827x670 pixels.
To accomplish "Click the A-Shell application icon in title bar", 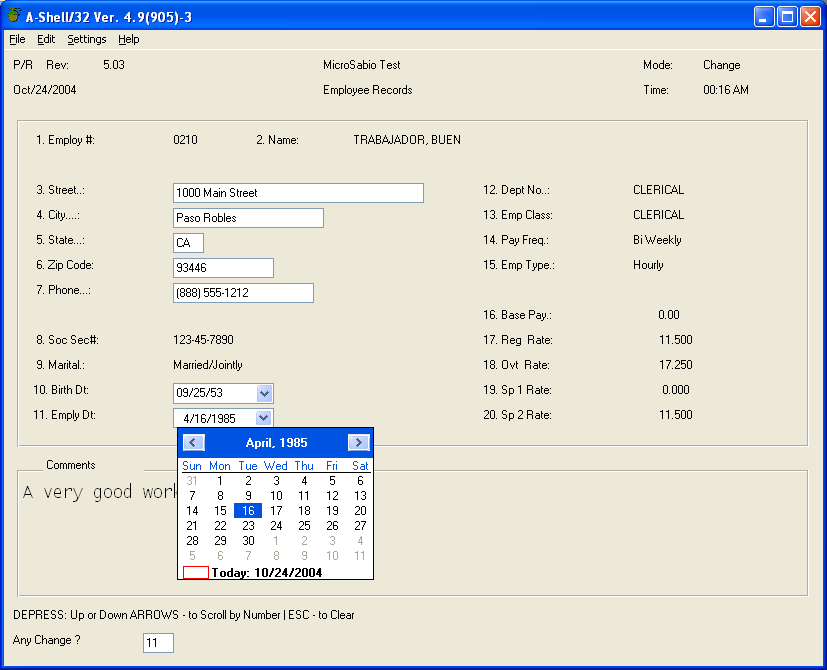I will pyautogui.click(x=14, y=16).
